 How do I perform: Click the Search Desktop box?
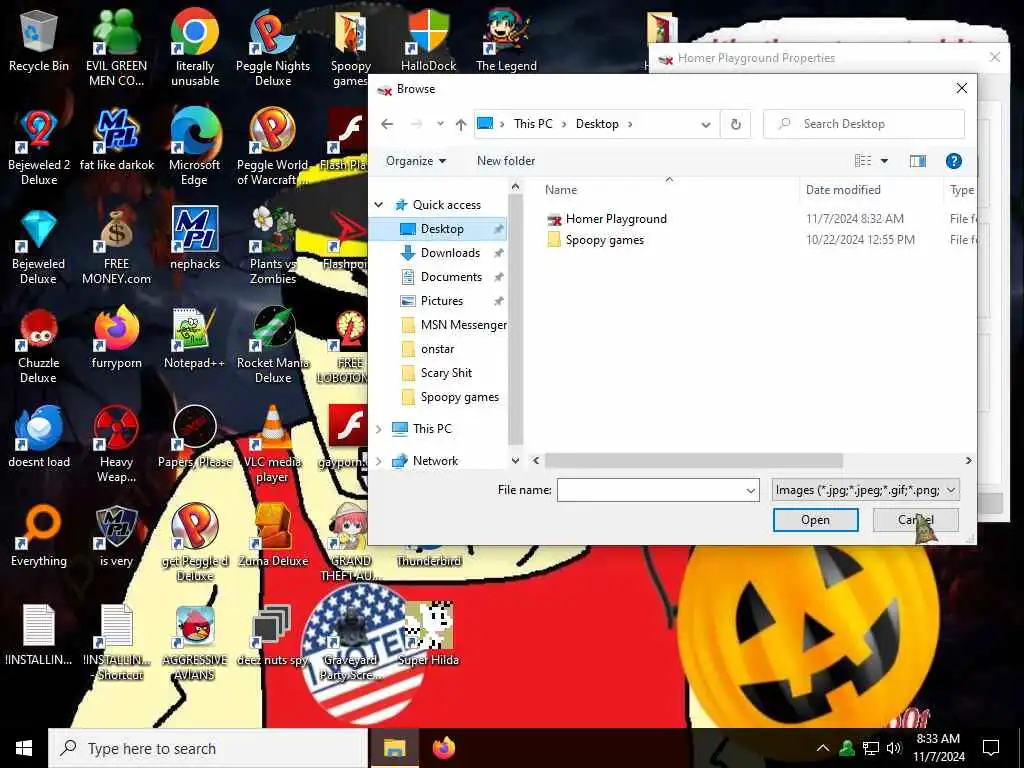coord(863,124)
